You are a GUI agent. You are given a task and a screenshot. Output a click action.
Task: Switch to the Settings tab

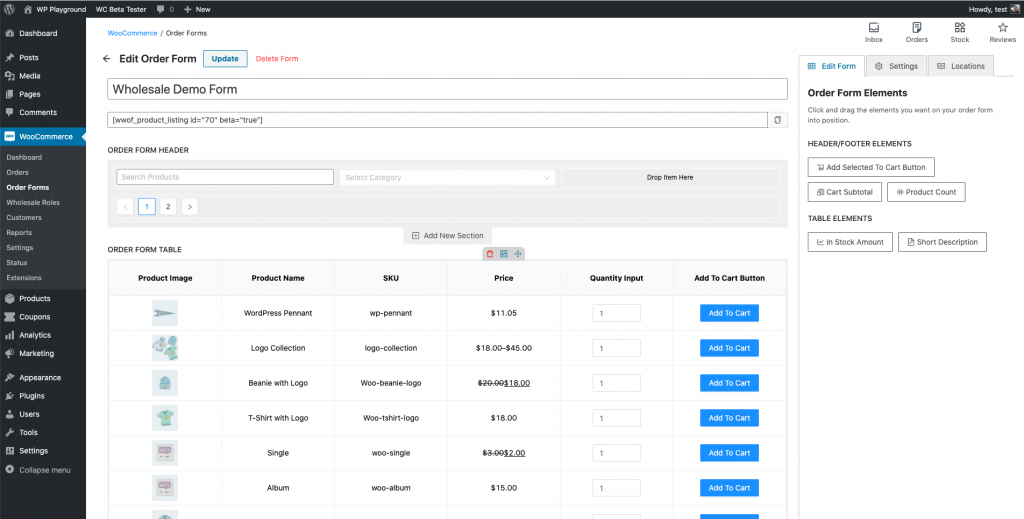[896, 66]
